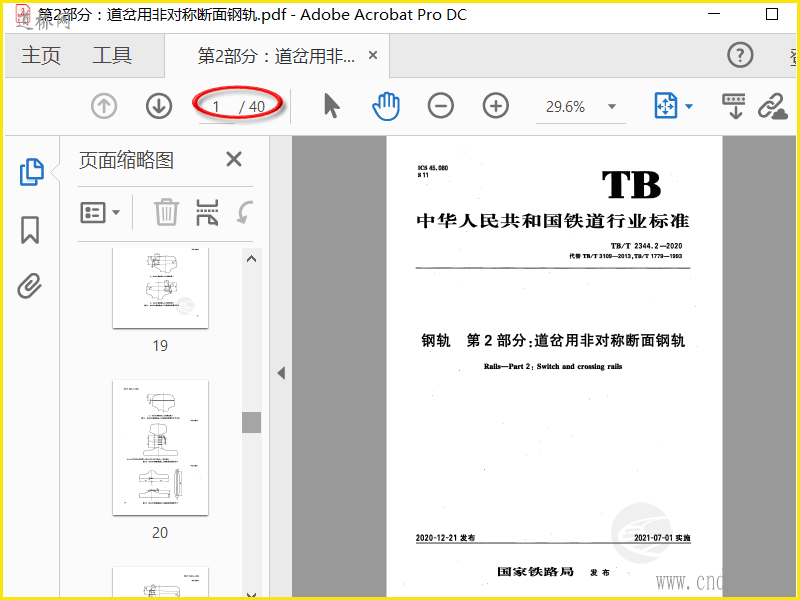Click the 中华人民共和国铁道行业标准 heading
800x600 pixels.
553,220
